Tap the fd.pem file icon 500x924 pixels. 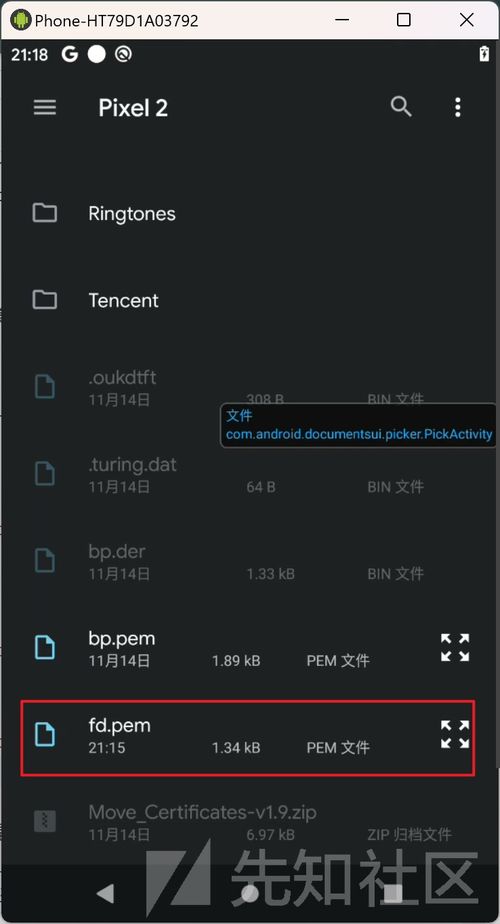tap(45, 734)
